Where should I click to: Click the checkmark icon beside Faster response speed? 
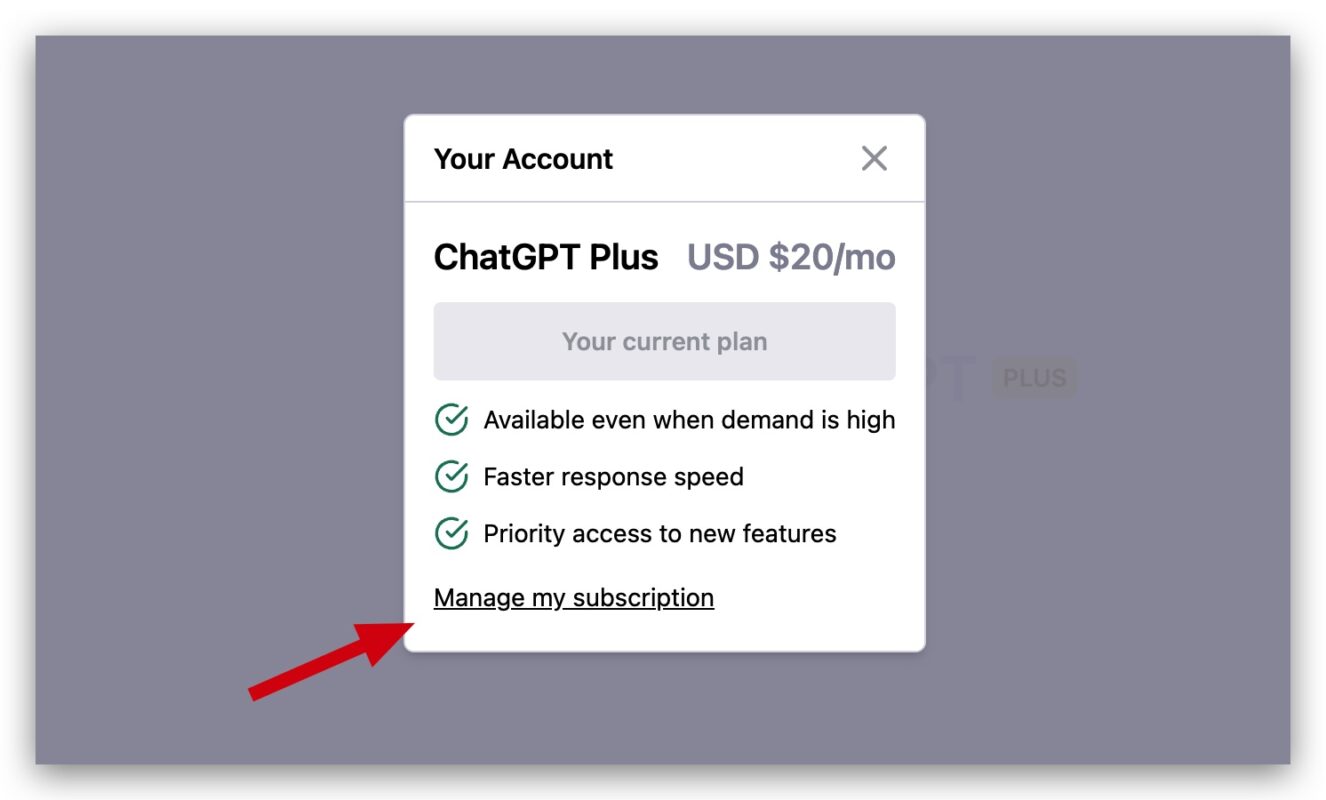pyautogui.click(x=451, y=477)
